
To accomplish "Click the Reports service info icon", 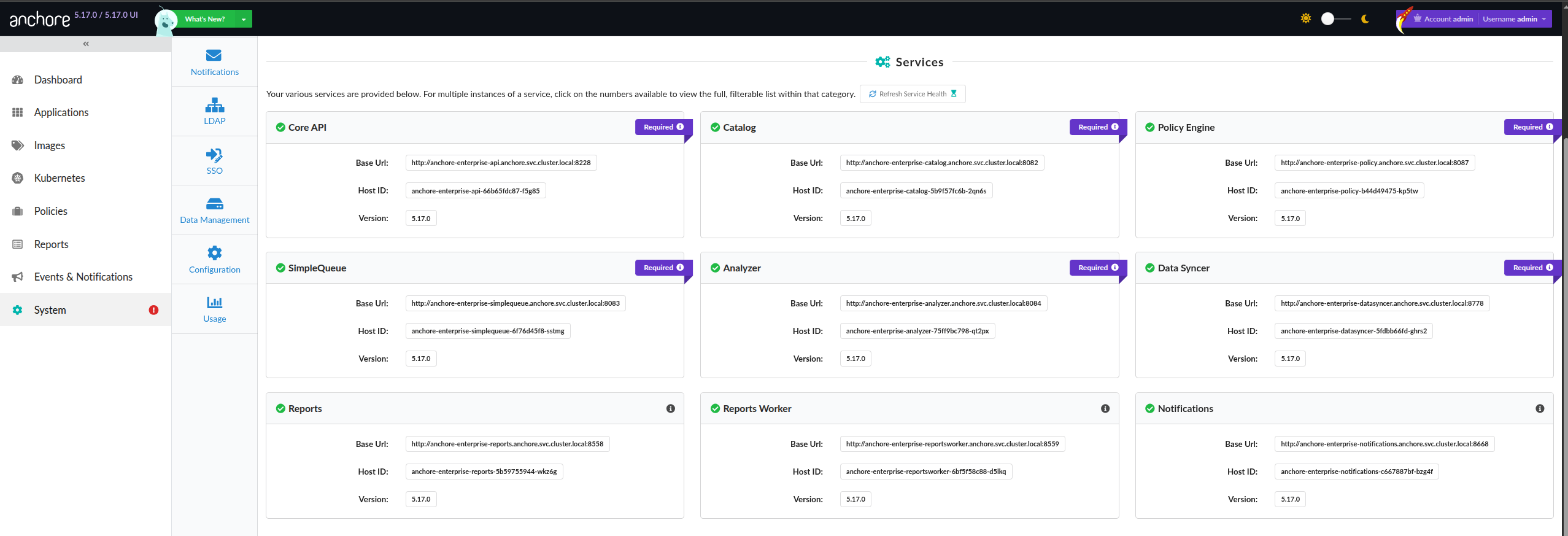I will (670, 409).
